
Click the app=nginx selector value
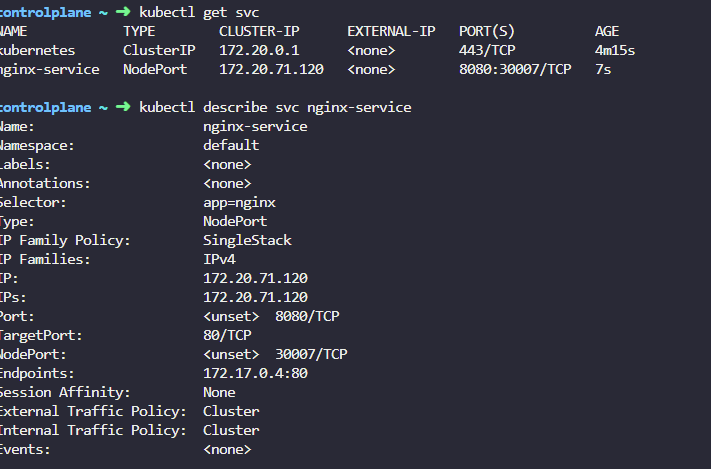point(239,202)
